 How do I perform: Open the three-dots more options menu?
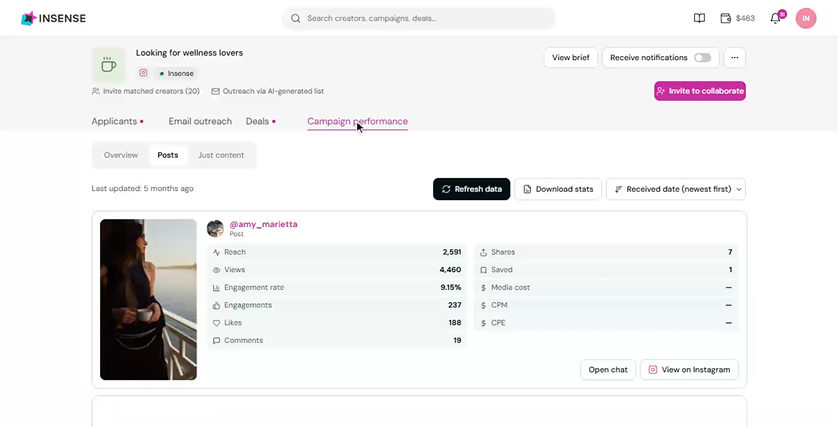[735, 57]
